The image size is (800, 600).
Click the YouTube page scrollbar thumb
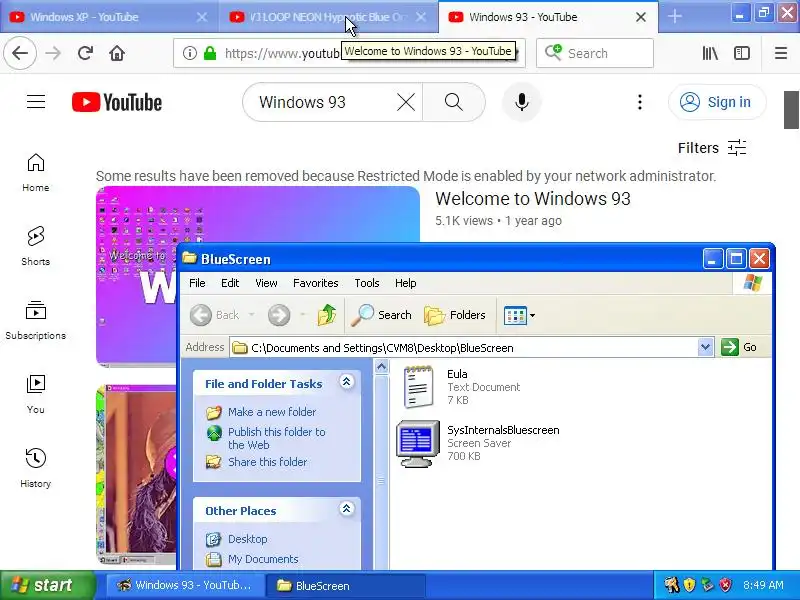click(x=791, y=110)
